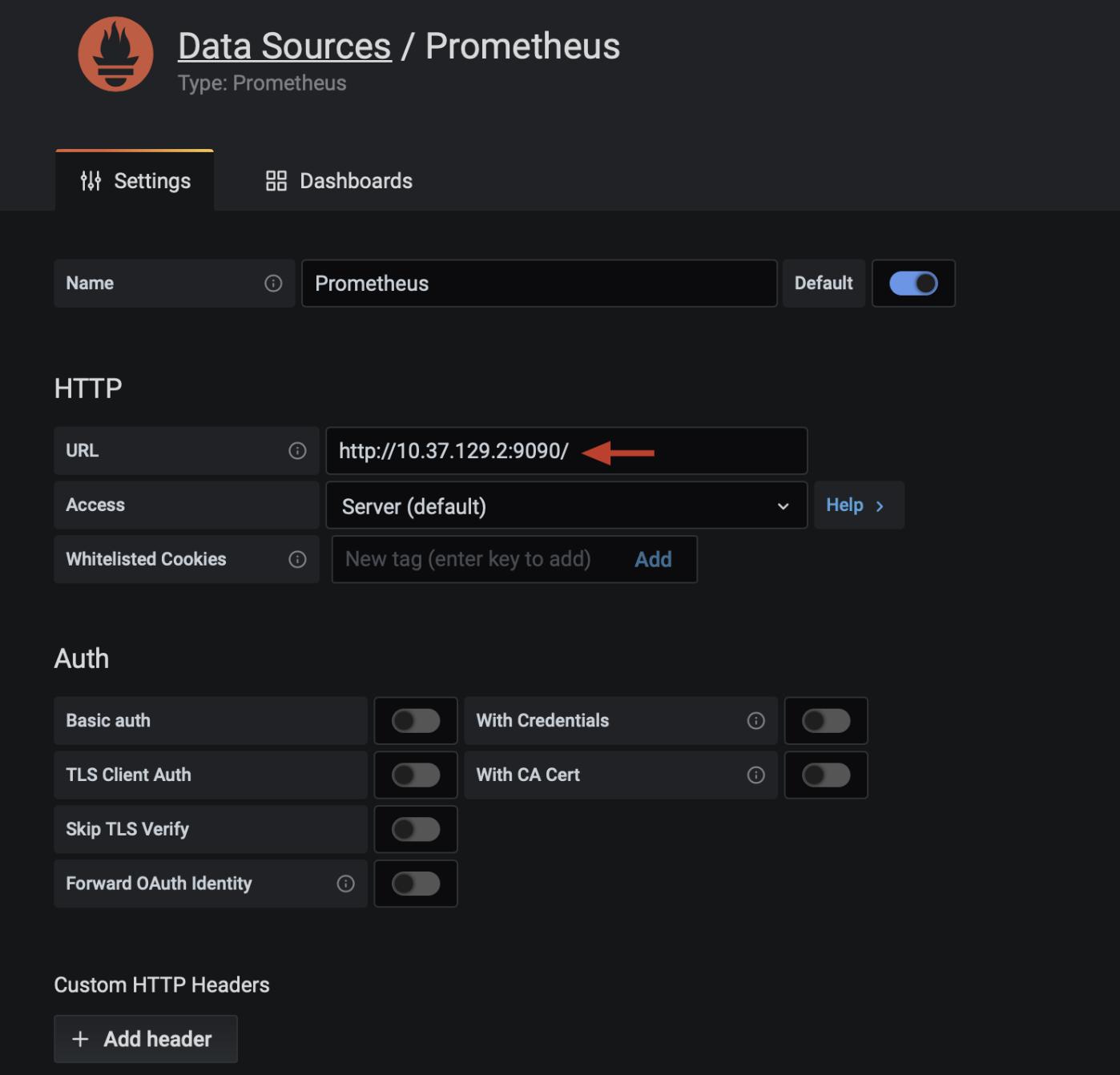Click the info icon beside With CA Cert
Viewport: 1120px width, 1075px height.
click(x=755, y=775)
